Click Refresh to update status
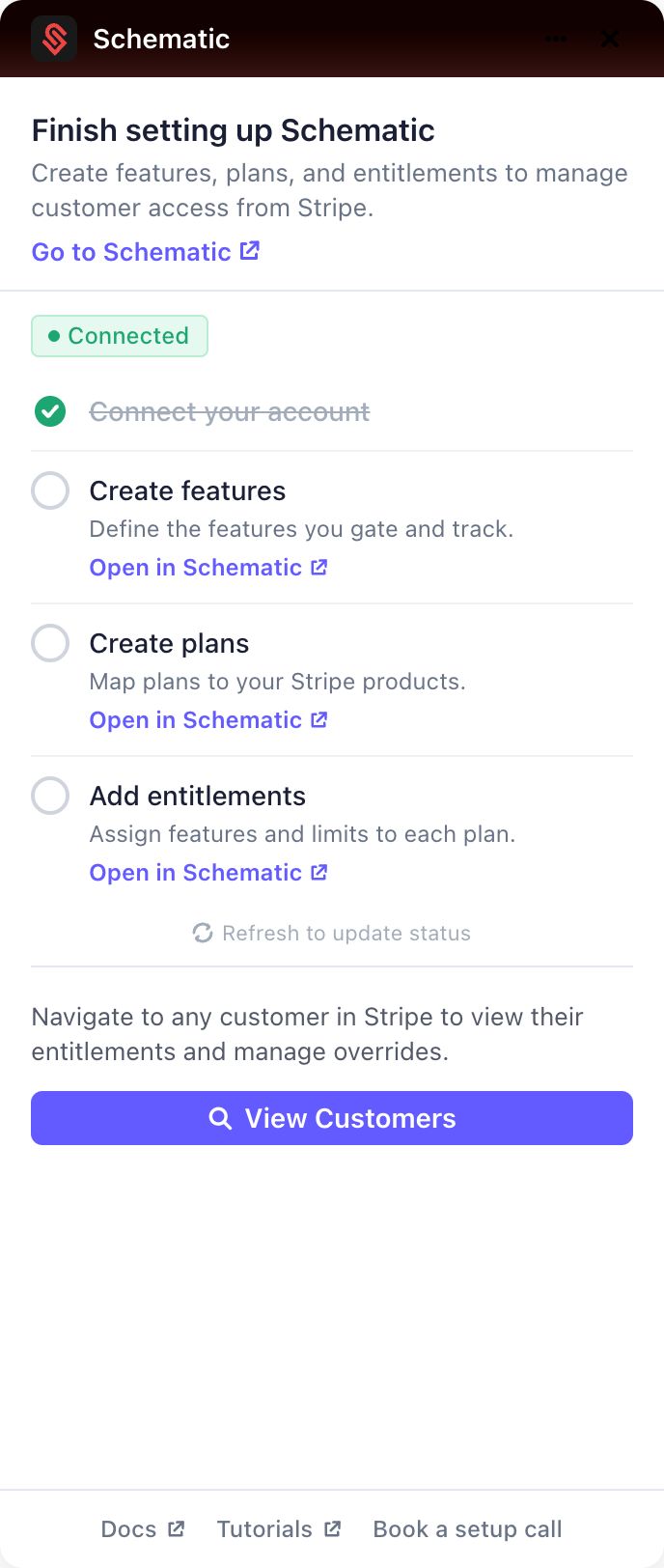 pos(331,933)
